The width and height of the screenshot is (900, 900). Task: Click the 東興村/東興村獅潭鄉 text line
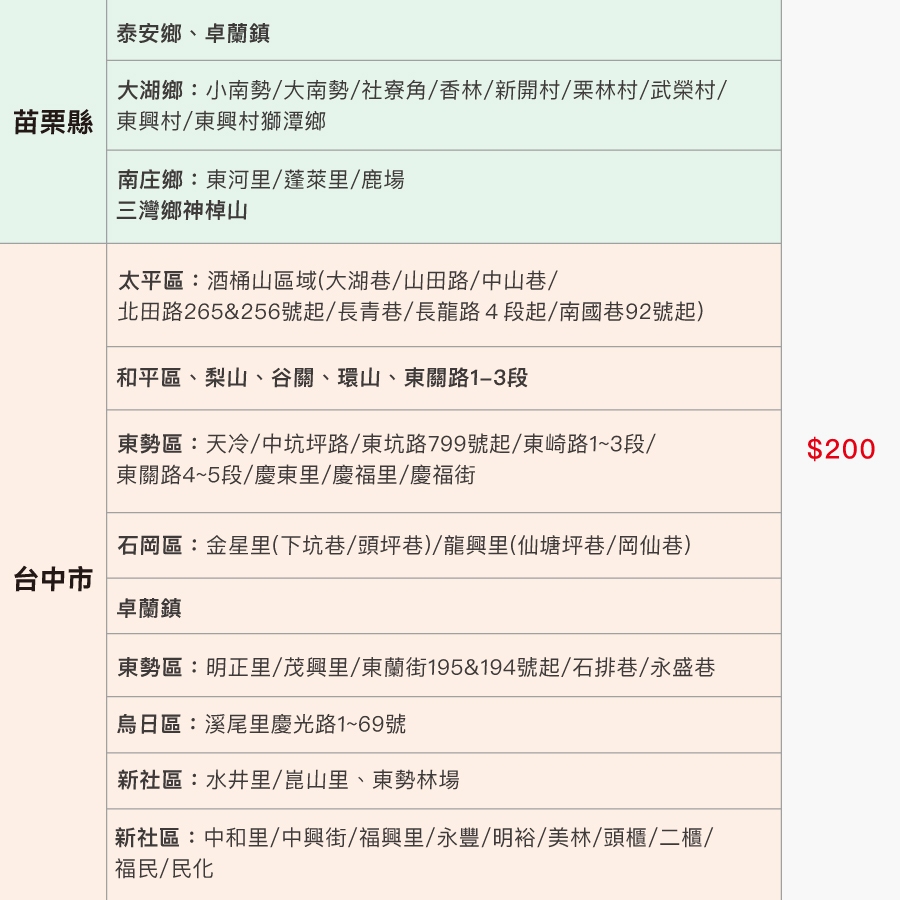[221, 122]
